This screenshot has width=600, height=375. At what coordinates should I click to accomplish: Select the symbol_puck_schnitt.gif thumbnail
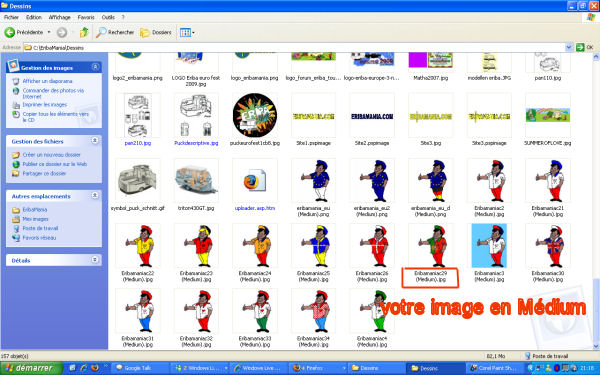pyautogui.click(x=138, y=180)
